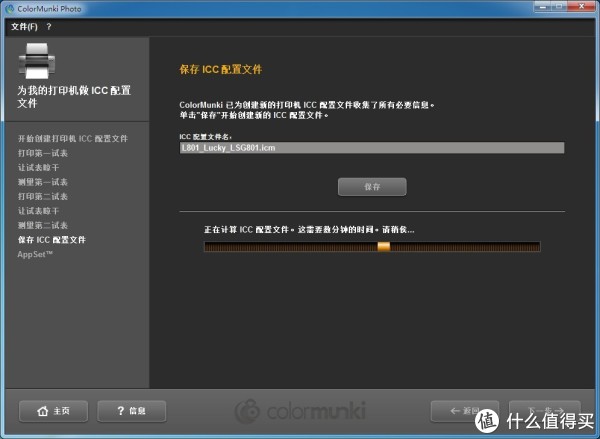Maximize the ColorMunki Photo window
Image resolution: width=600 pixels, height=439 pixels.
[x=559, y=7]
